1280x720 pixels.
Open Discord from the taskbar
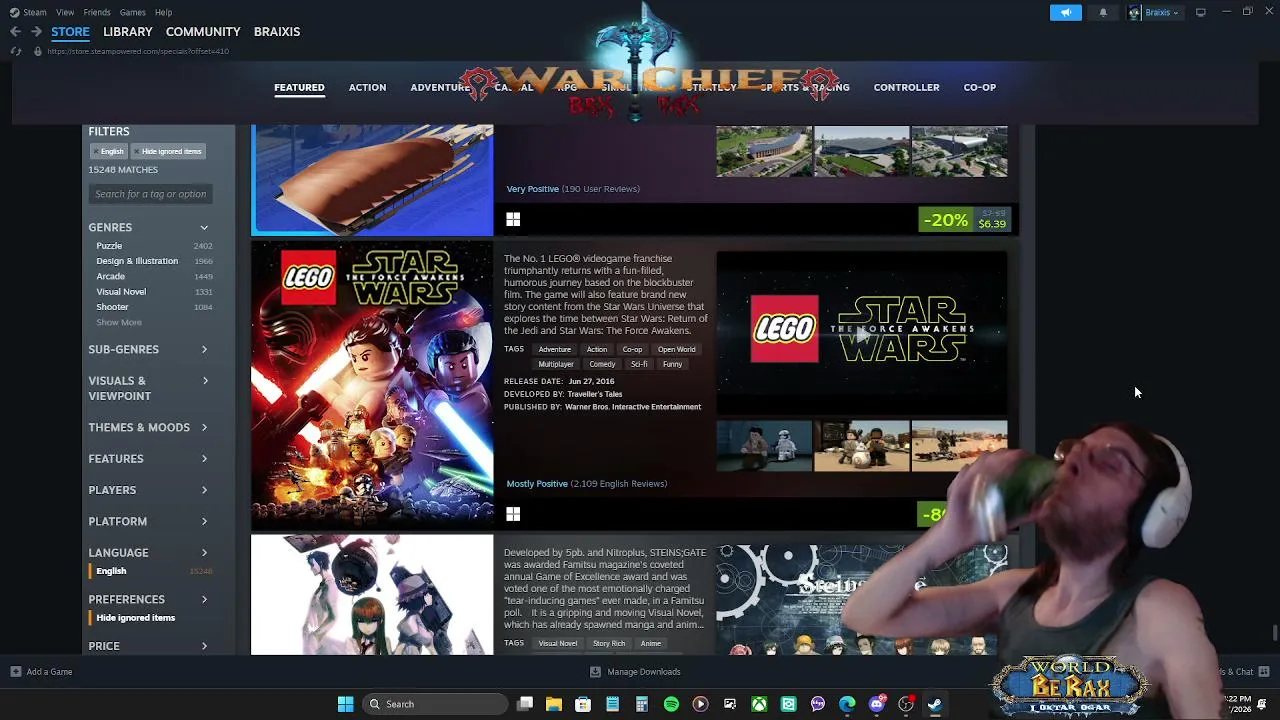[x=877, y=704]
